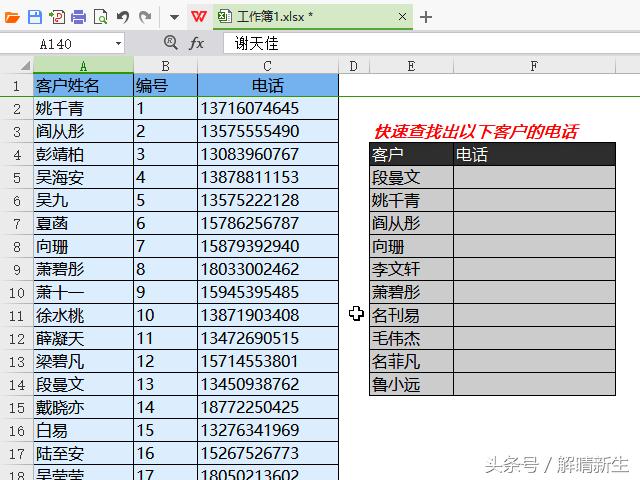Click cell A4 containing 彭靖柏
Viewport: 640px width, 480px height.
pyautogui.click(x=83, y=154)
